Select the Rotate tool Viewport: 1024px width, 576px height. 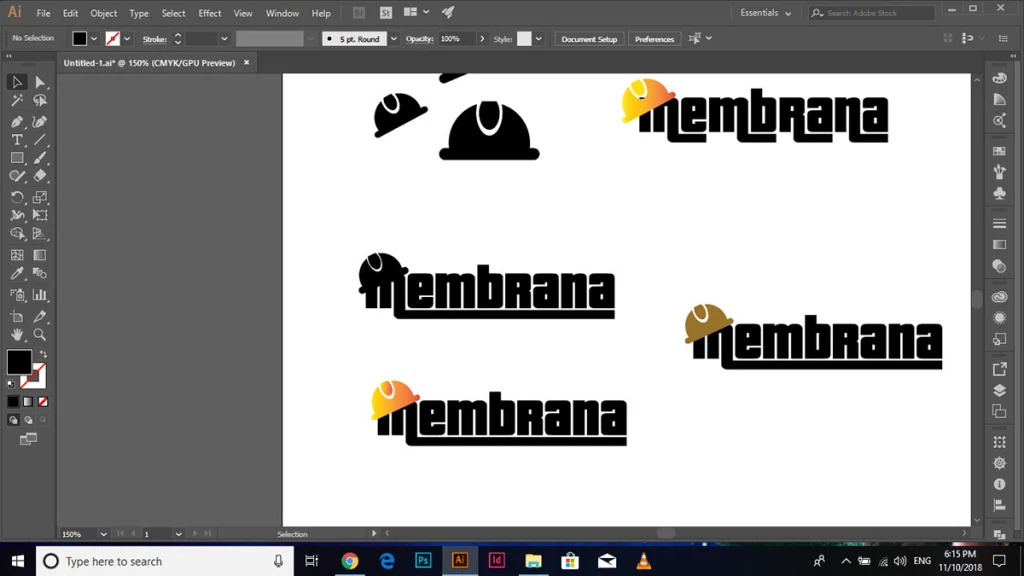pos(17,197)
